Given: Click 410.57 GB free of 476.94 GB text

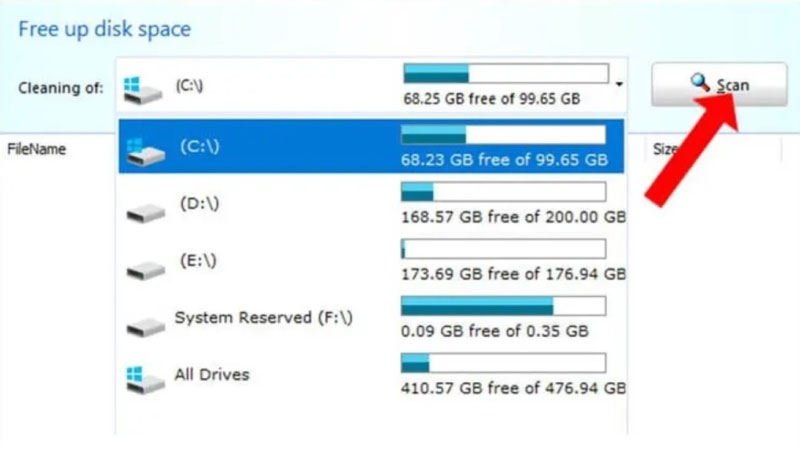Looking at the screenshot, I should coord(513,388).
